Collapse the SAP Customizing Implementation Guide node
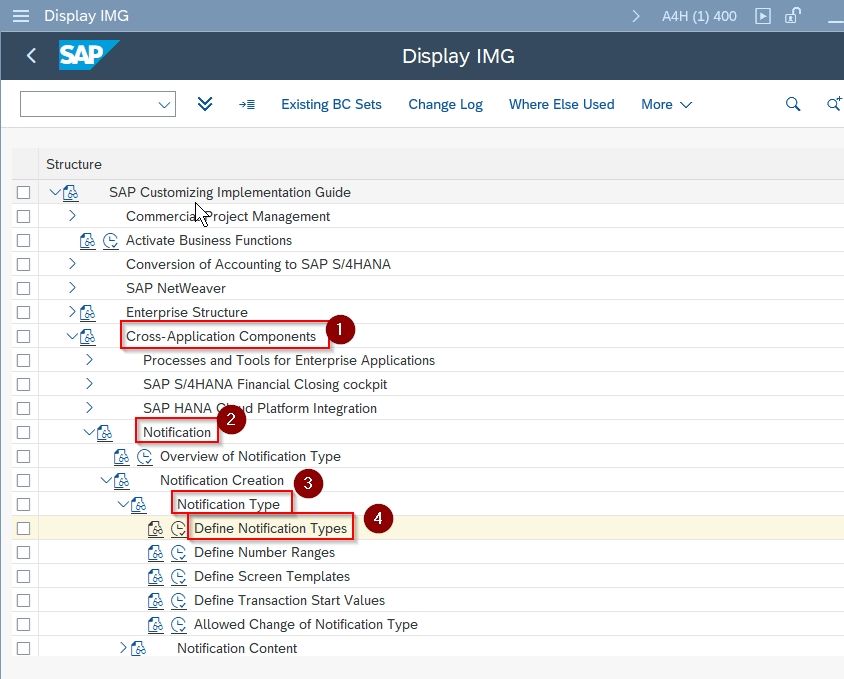Image resolution: width=844 pixels, height=679 pixels. [55, 192]
